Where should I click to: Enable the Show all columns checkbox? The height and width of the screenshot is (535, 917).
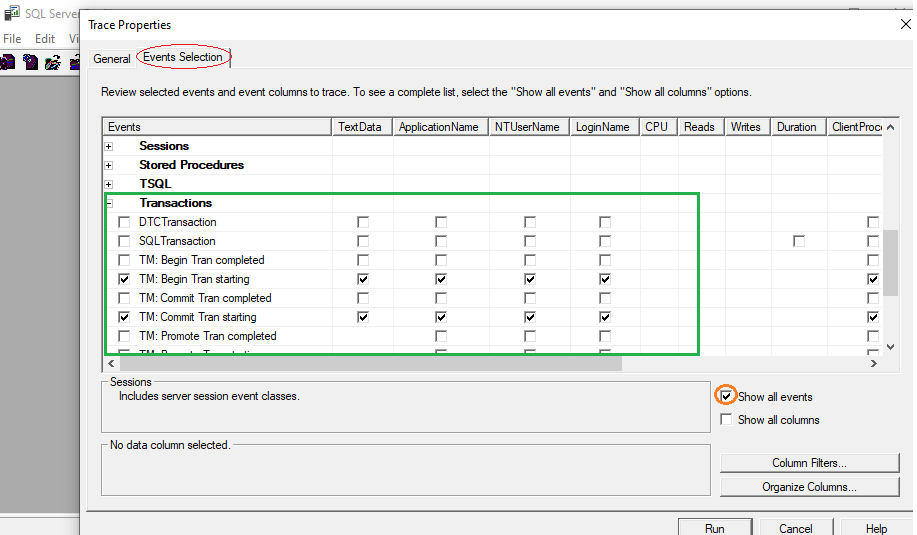pos(727,420)
